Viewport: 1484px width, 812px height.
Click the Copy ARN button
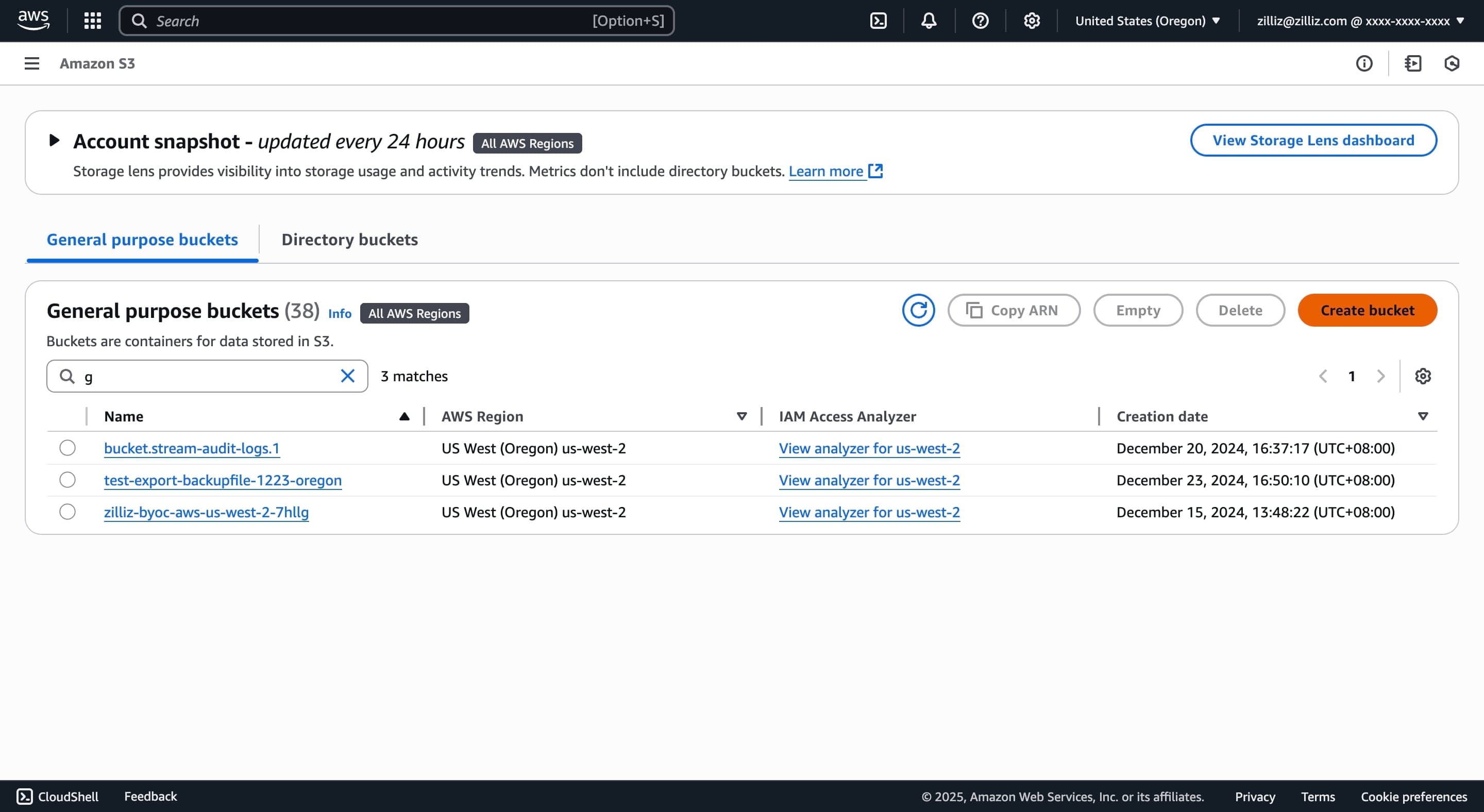[1014, 310]
